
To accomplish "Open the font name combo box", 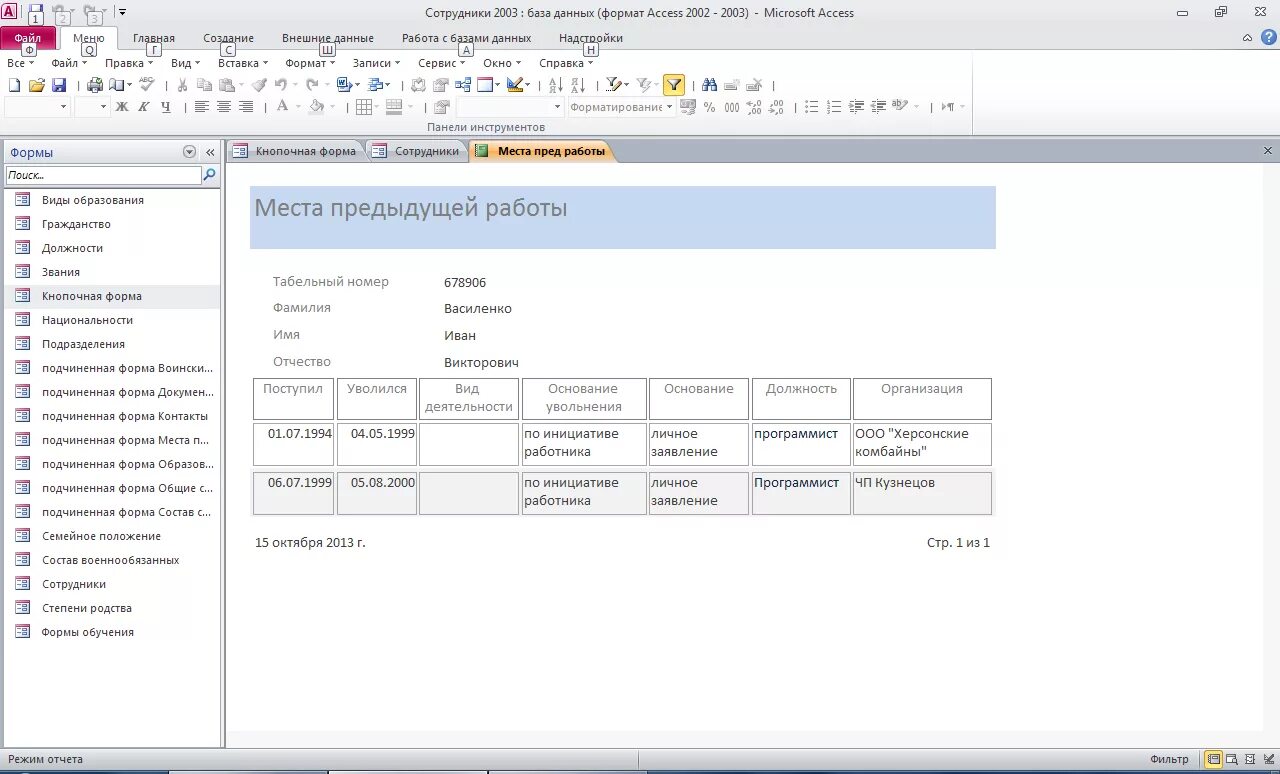I will click(x=37, y=107).
